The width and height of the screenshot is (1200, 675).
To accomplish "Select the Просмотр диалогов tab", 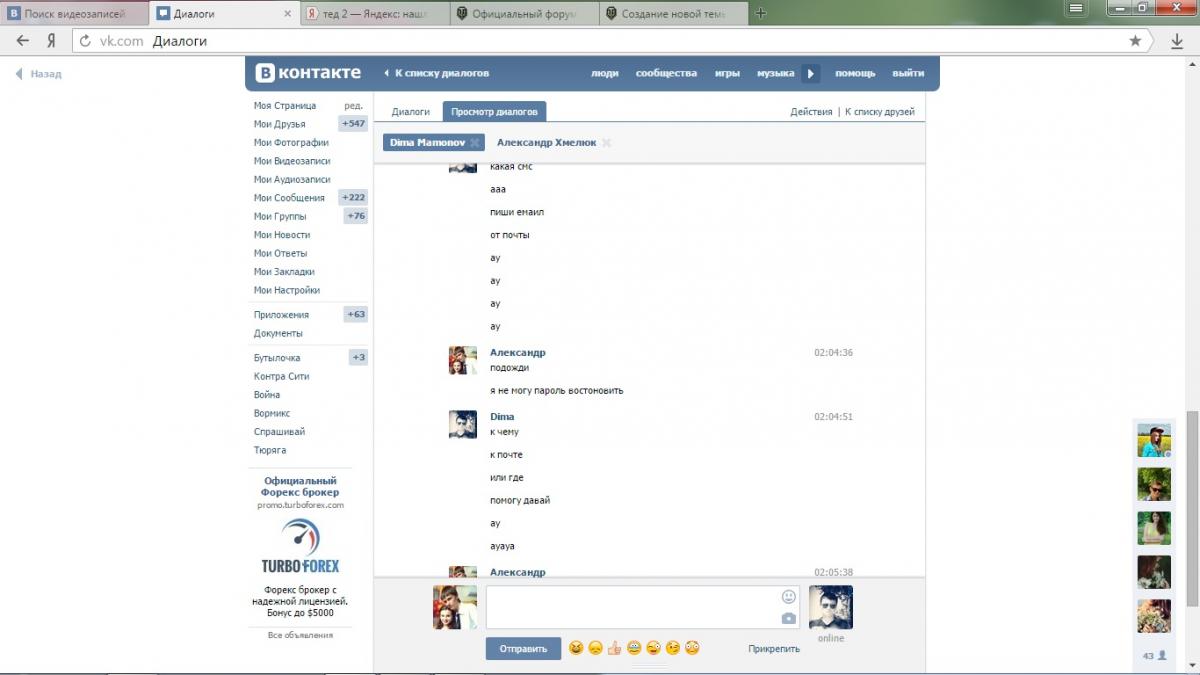I will click(495, 112).
